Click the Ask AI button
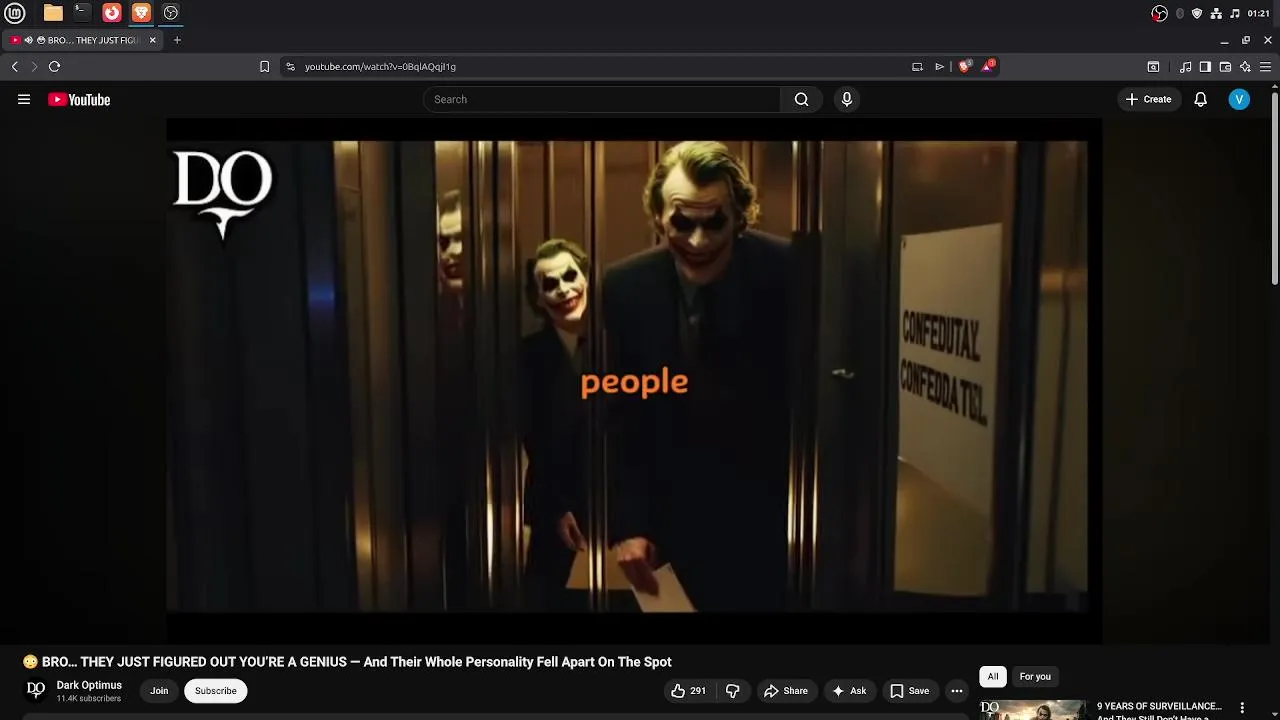The image size is (1280, 720). [x=849, y=691]
